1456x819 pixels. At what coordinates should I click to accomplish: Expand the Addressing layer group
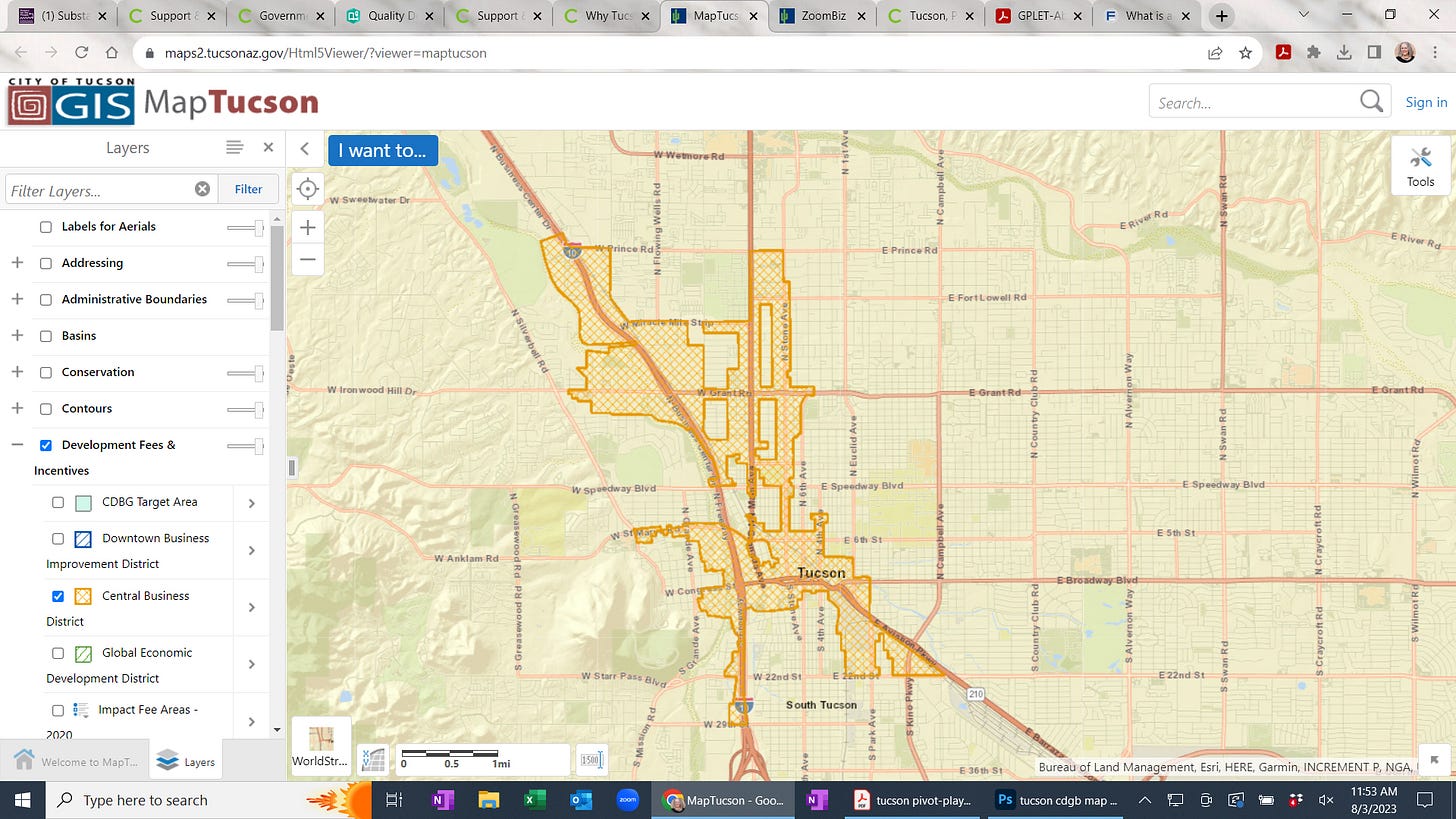tap(17, 263)
